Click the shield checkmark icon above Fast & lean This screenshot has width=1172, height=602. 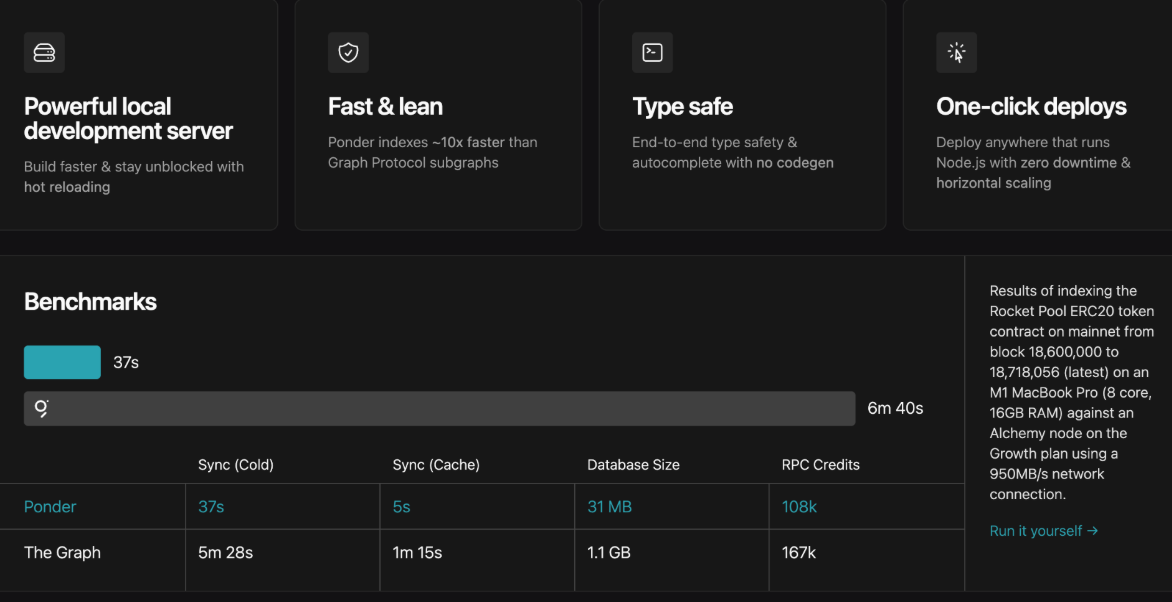348,53
